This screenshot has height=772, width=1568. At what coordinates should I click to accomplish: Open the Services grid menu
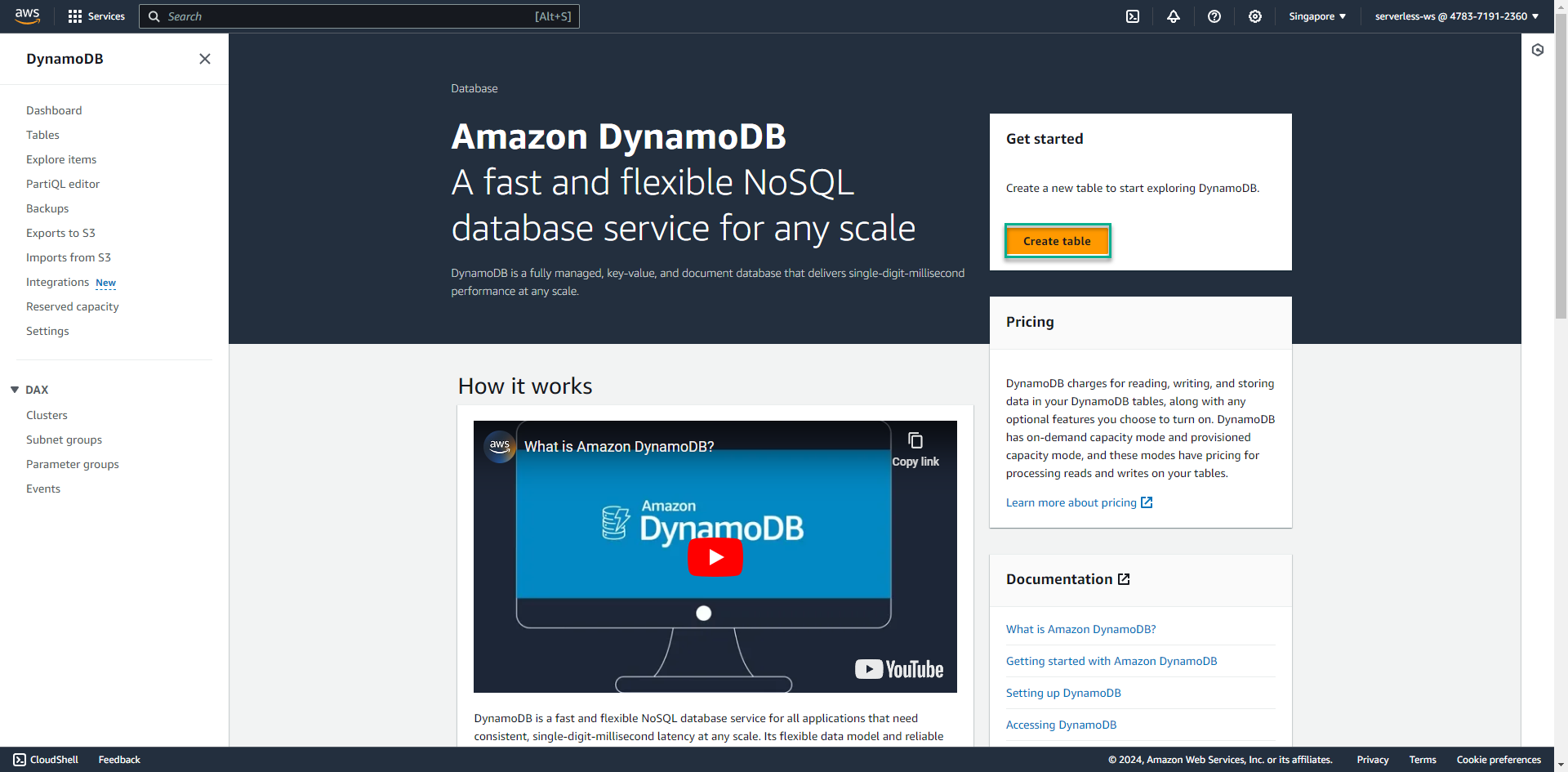tap(96, 16)
